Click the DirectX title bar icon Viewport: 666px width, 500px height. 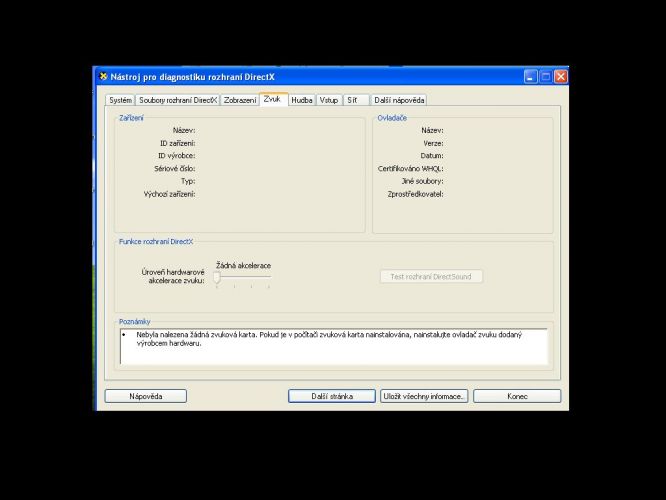coord(103,76)
